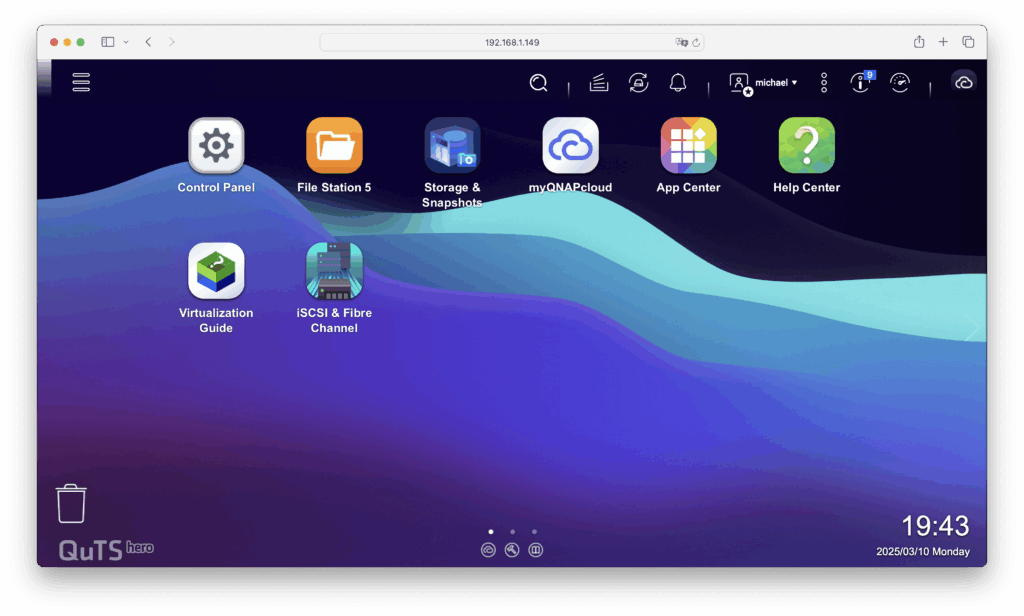Screen dimensions: 1024x616
Task: Launch the App Center
Action: pos(688,146)
